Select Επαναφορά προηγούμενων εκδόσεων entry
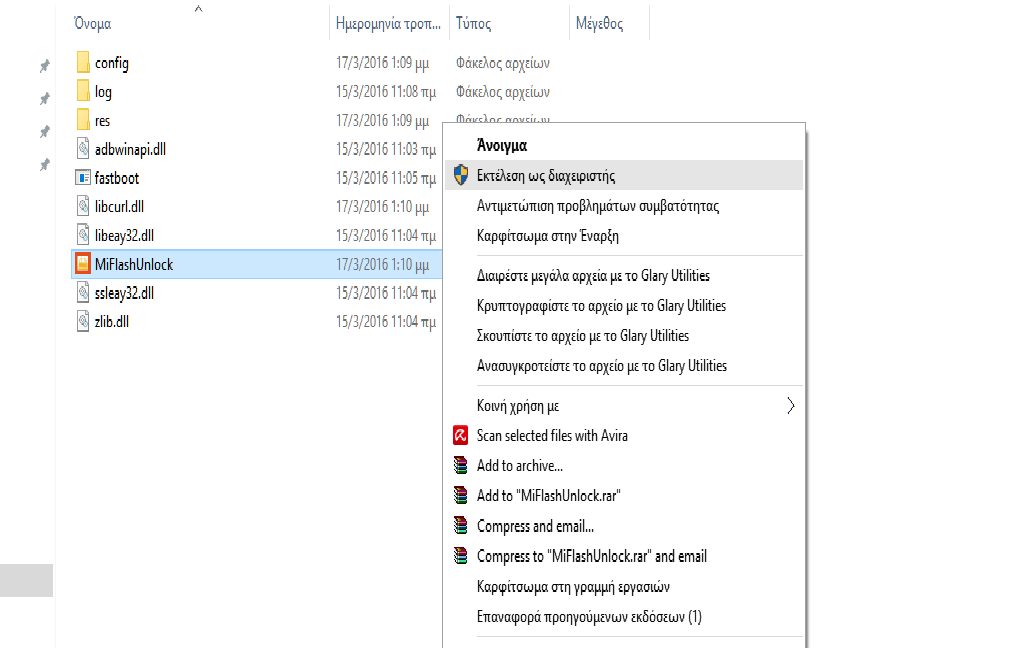The height and width of the screenshot is (648, 1018). pos(589,616)
